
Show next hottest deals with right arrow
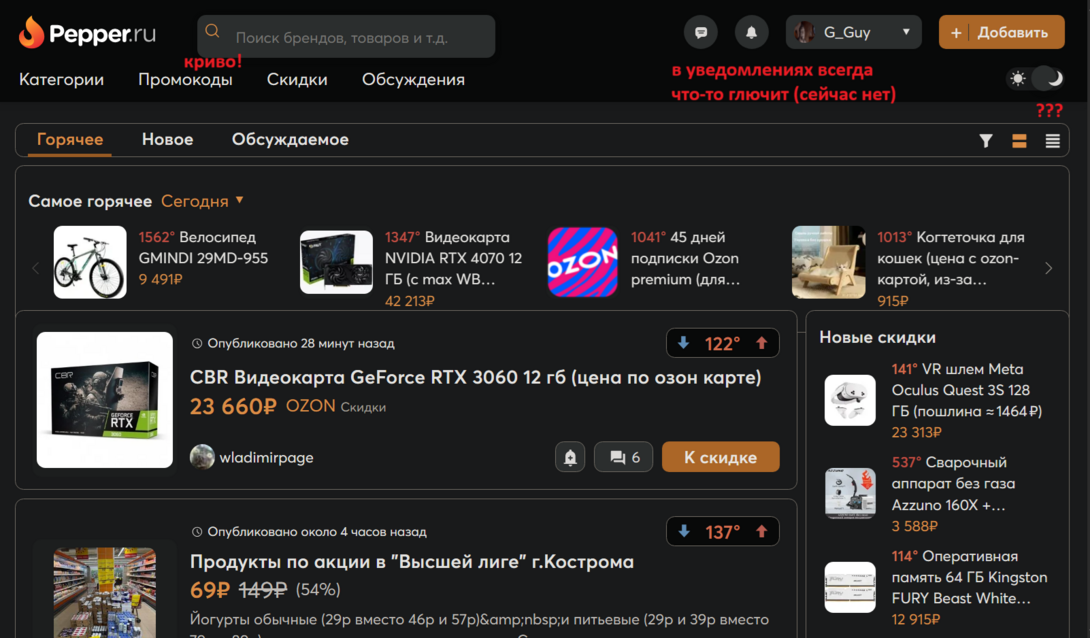pos(1048,268)
